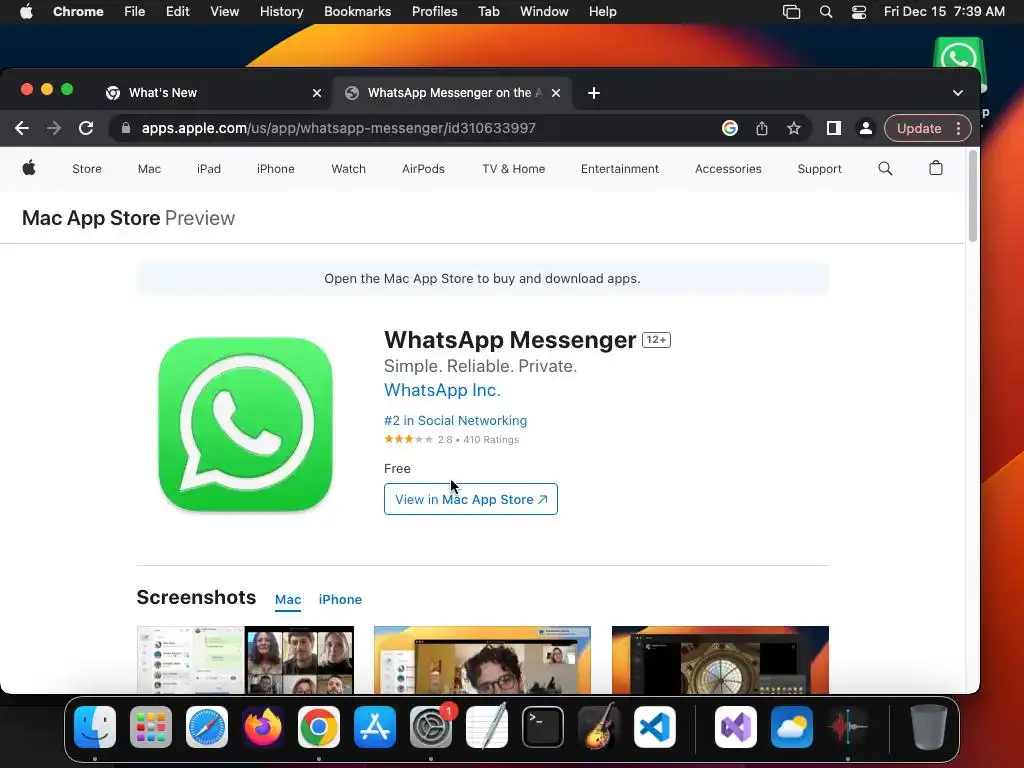Close the WhatsApp Messenger tab

click(556, 93)
